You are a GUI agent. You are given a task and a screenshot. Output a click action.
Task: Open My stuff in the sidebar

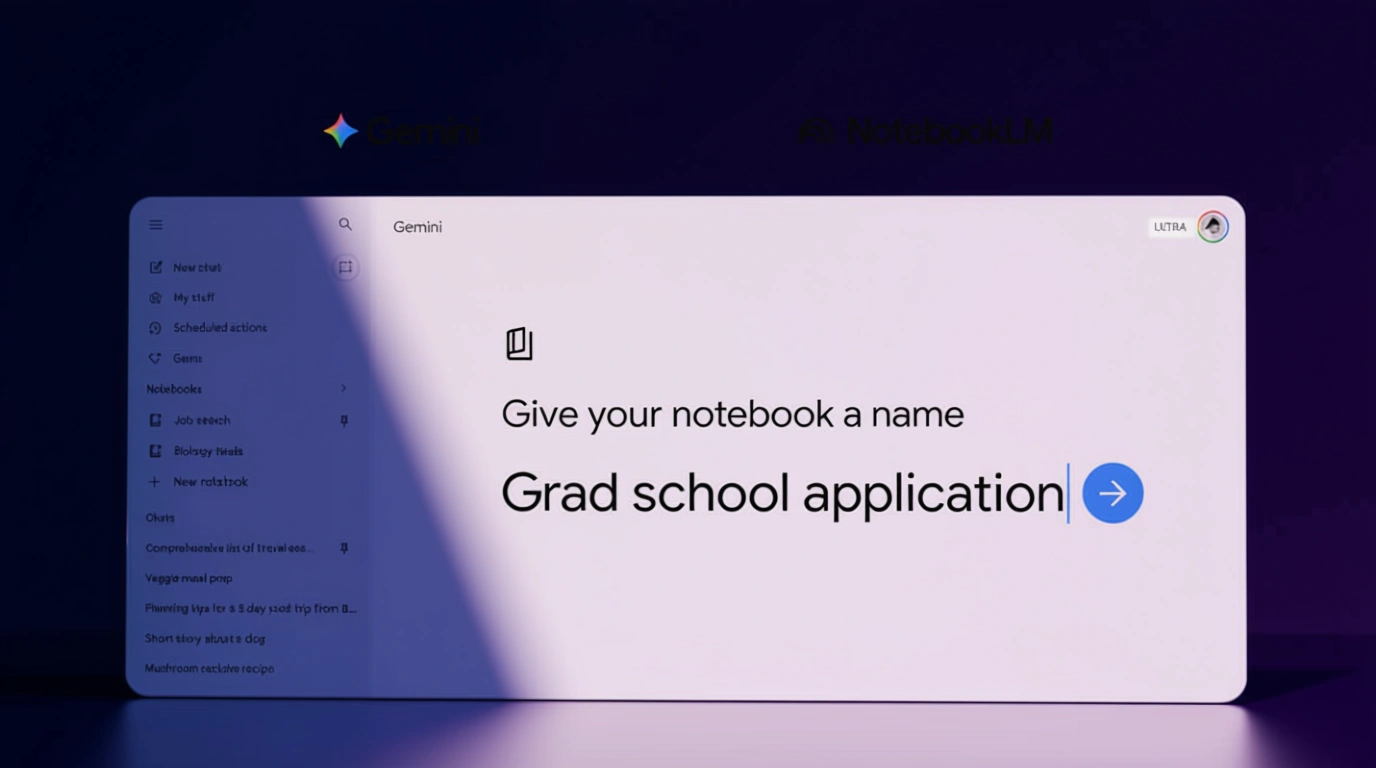tap(193, 298)
